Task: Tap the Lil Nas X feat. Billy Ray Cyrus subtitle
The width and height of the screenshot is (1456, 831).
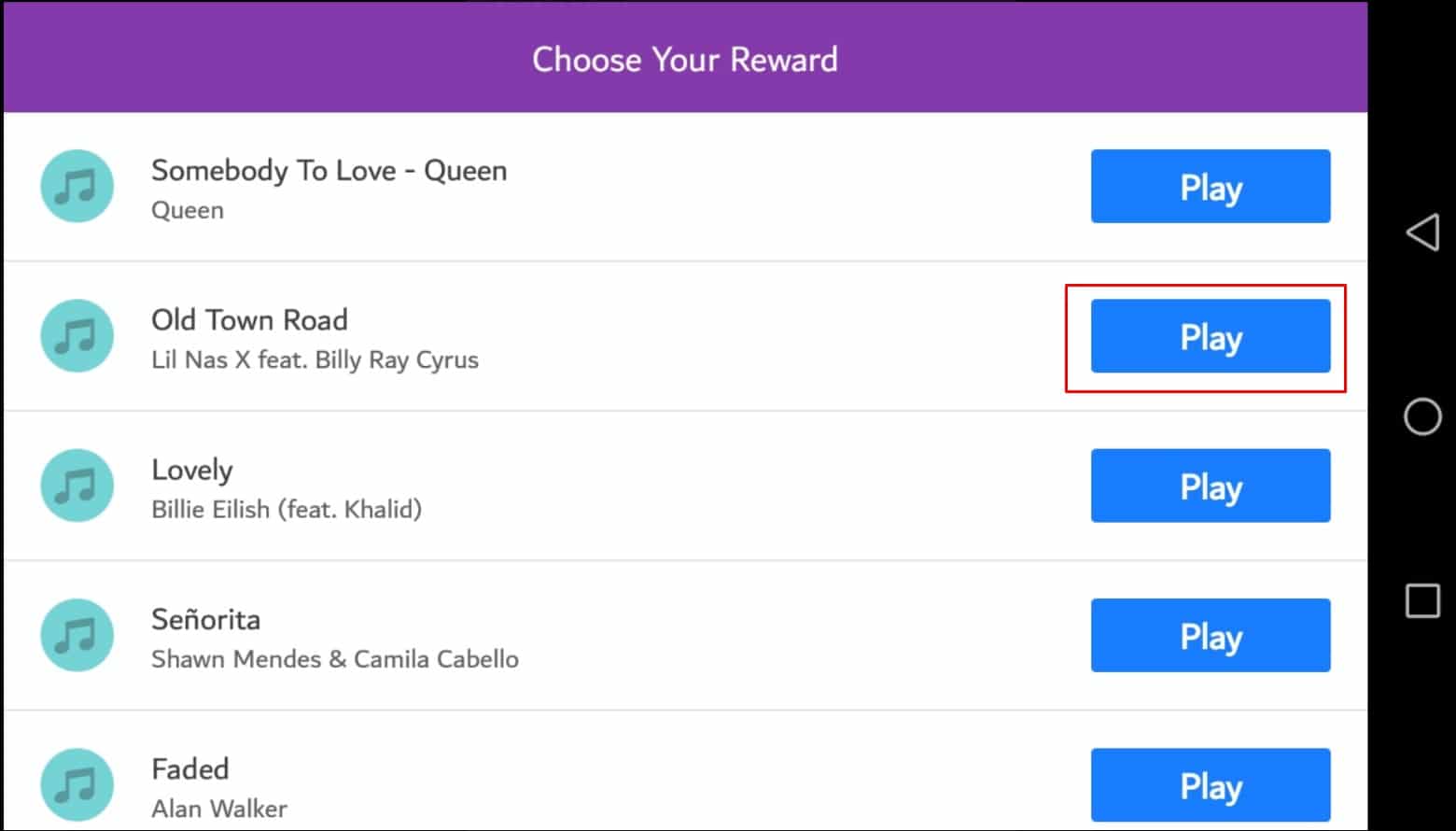Action: tap(315, 360)
